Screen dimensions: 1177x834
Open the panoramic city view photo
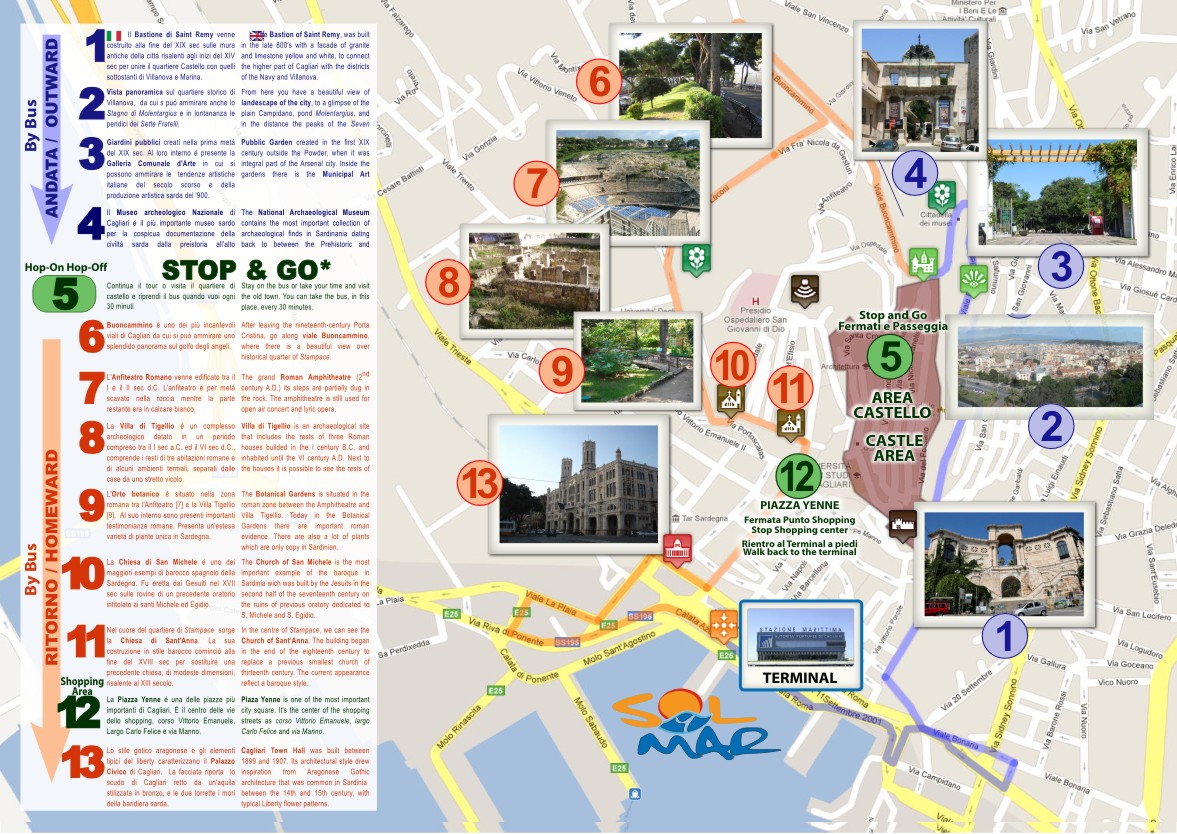(1050, 366)
